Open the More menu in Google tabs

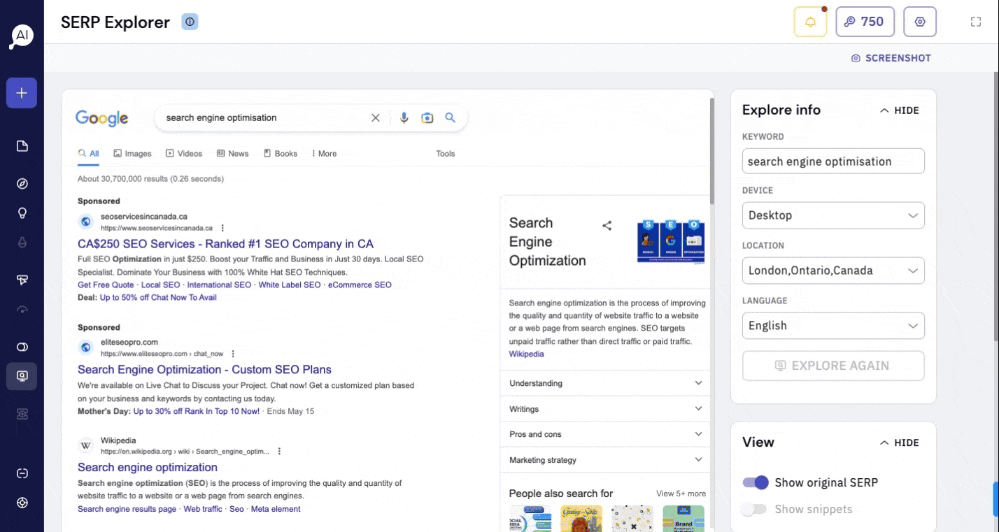(x=324, y=154)
